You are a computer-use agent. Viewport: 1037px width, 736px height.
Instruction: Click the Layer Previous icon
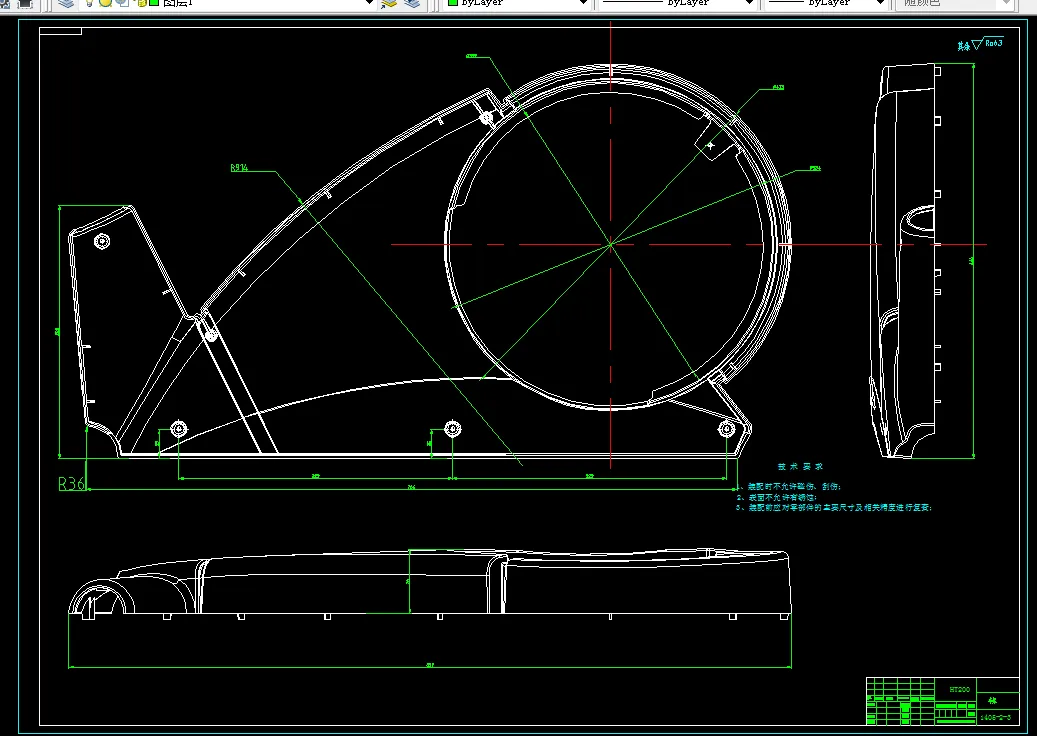pos(411,3)
